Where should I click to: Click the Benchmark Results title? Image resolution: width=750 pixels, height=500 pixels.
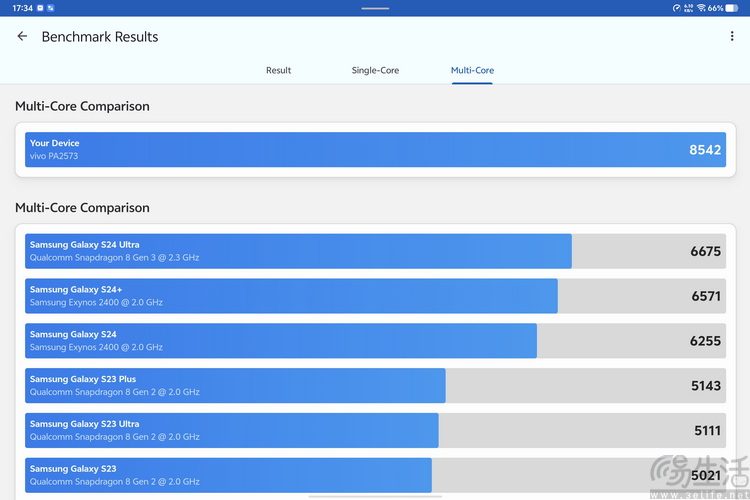[99, 37]
